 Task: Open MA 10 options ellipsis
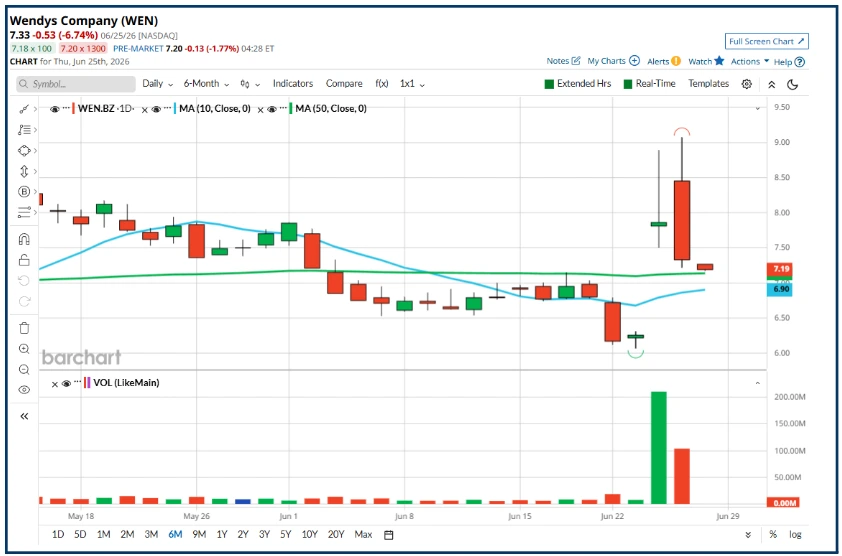pos(168,107)
